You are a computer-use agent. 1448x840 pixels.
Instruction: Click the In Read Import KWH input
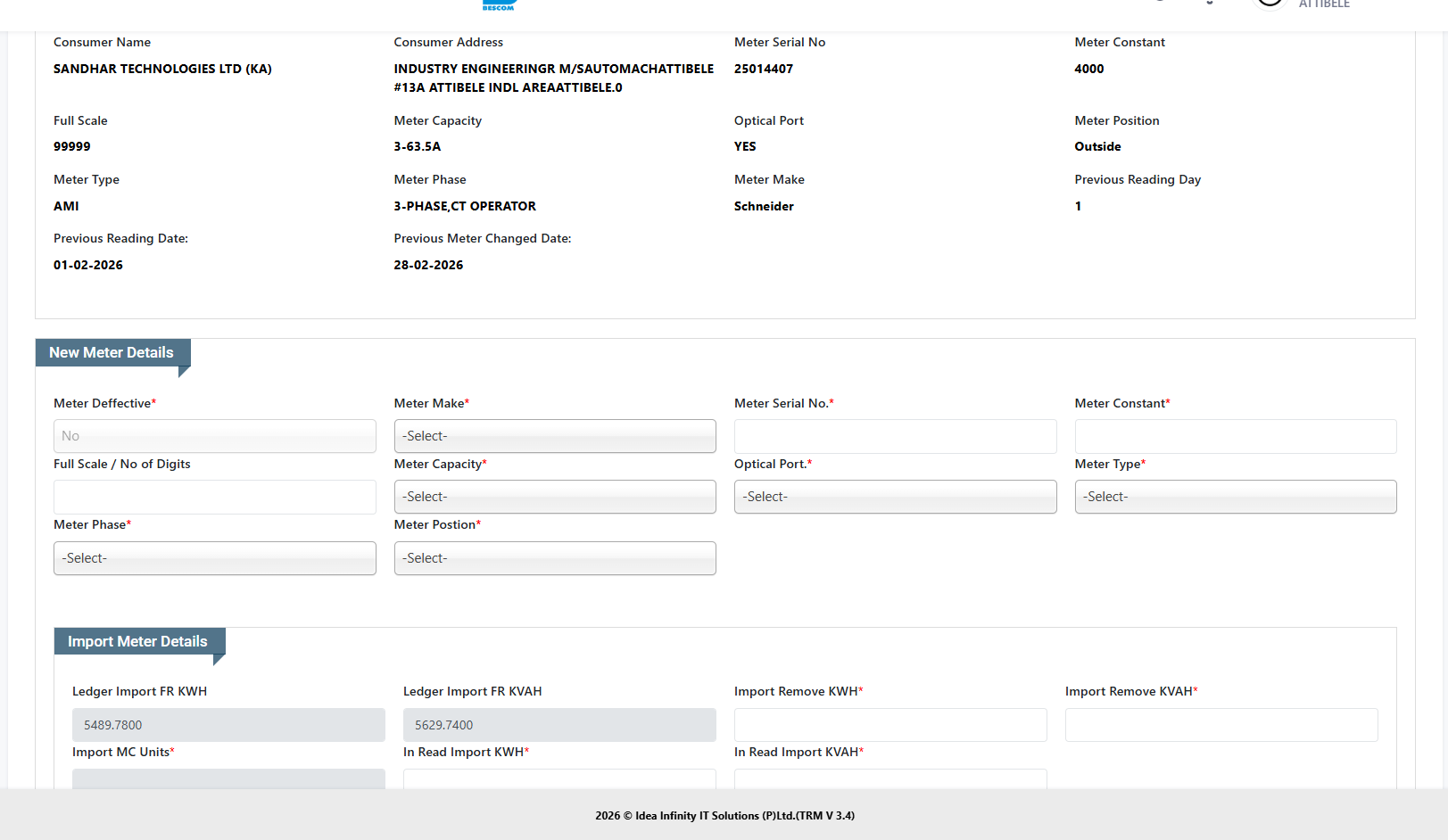pyautogui.click(x=559, y=778)
